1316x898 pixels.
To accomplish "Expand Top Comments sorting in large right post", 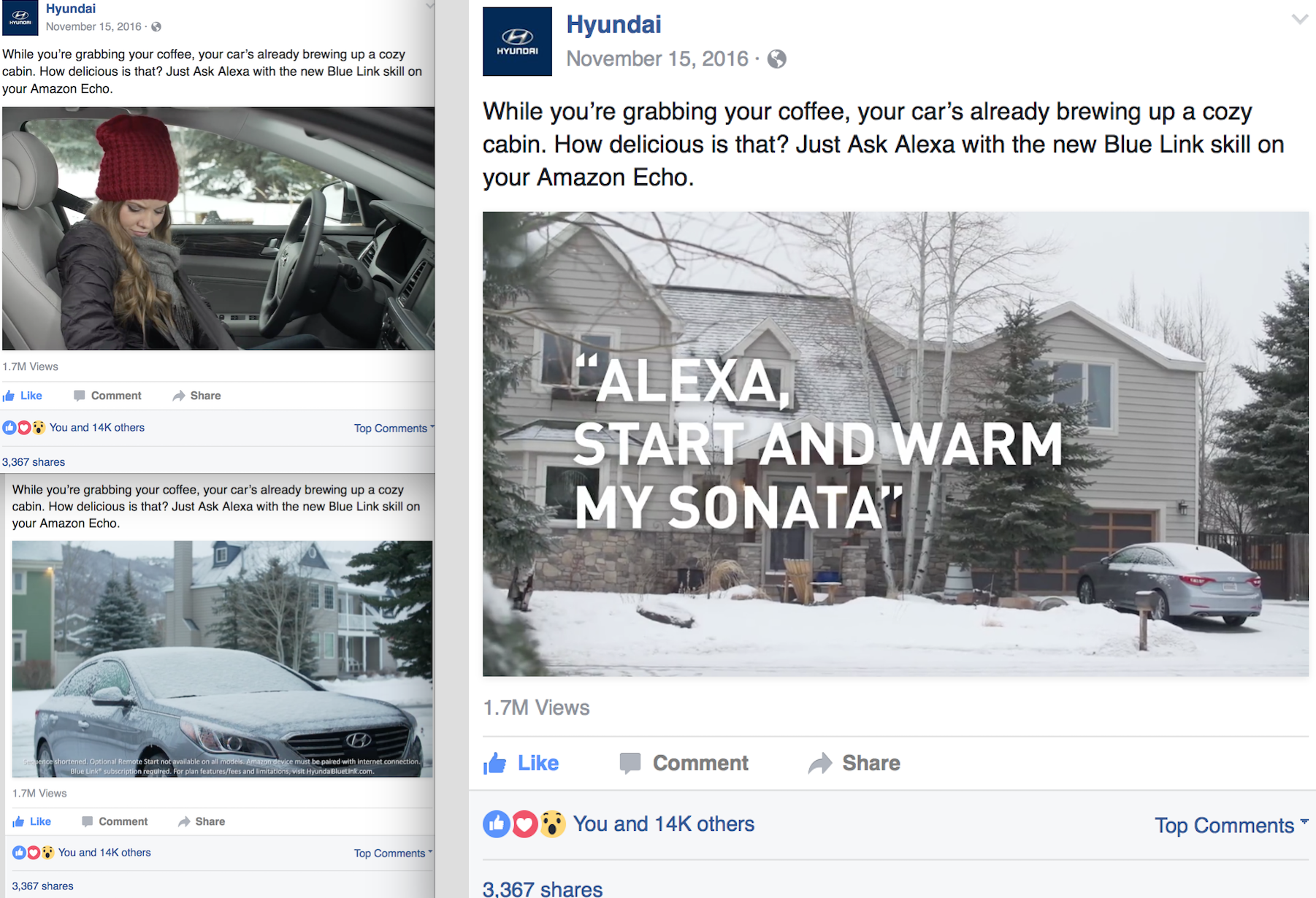I will click(1230, 825).
